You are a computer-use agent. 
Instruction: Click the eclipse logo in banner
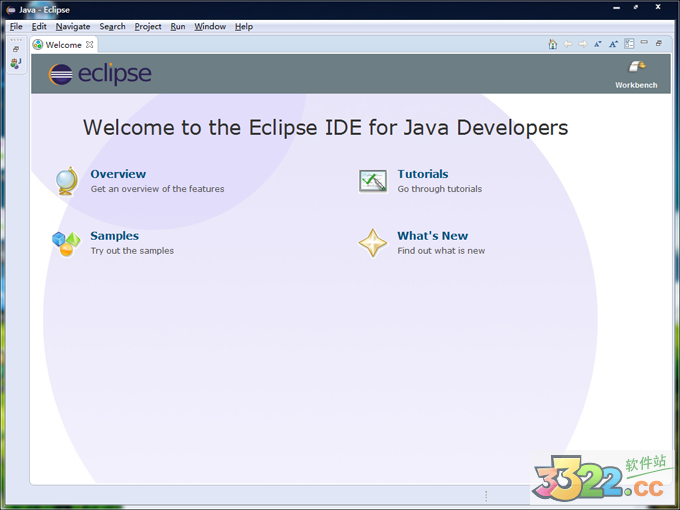[100, 74]
